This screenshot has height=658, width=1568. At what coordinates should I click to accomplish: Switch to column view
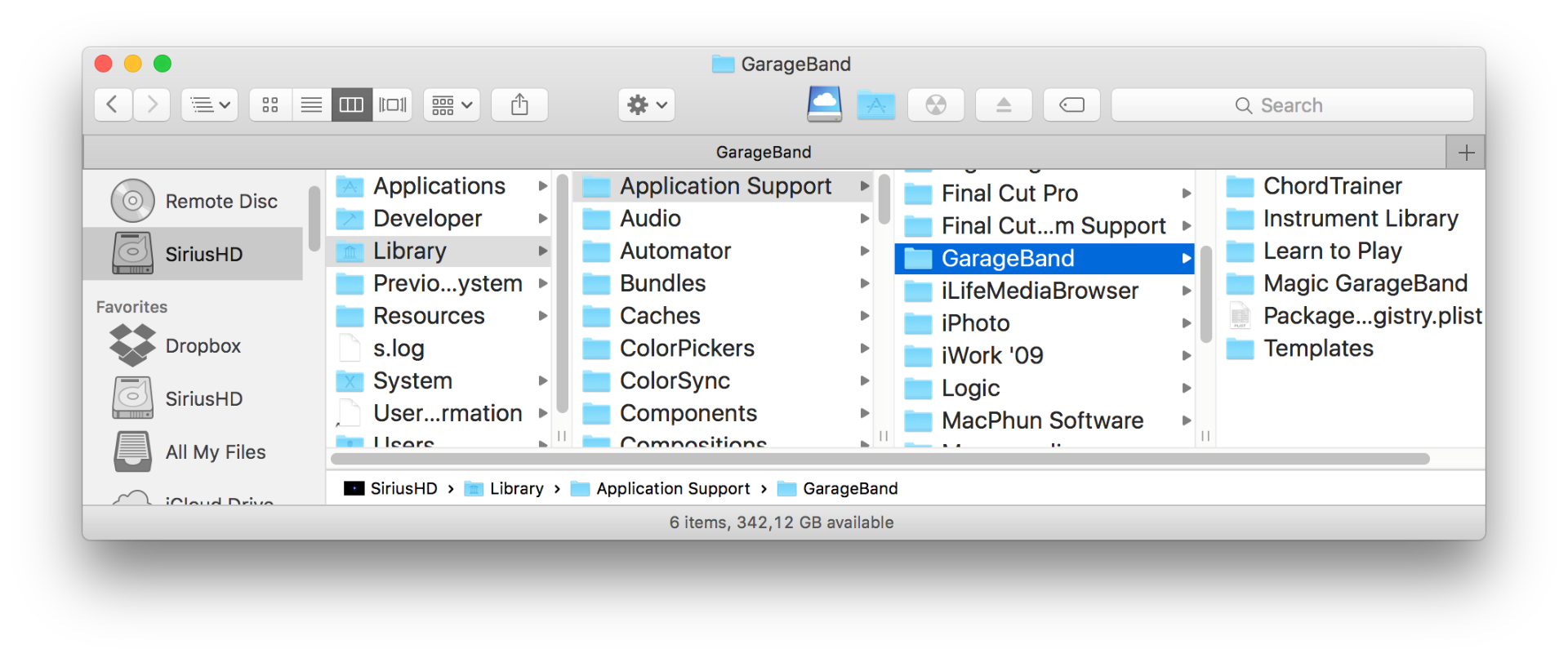[x=352, y=104]
